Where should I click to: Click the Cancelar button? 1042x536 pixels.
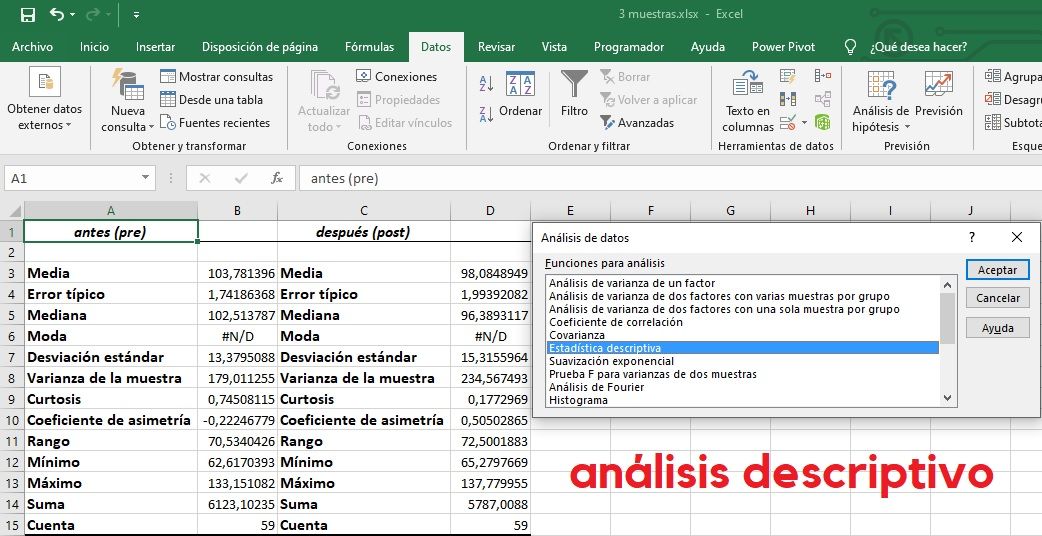pyautogui.click(x=997, y=298)
